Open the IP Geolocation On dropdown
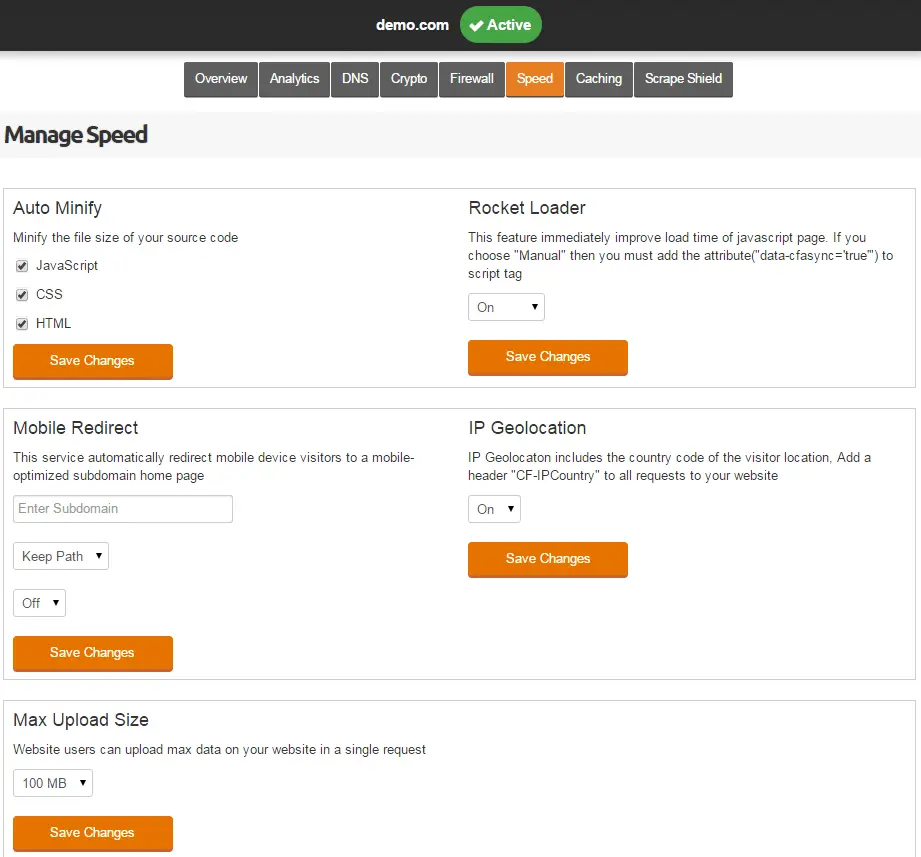The width and height of the screenshot is (921, 857). 494,509
